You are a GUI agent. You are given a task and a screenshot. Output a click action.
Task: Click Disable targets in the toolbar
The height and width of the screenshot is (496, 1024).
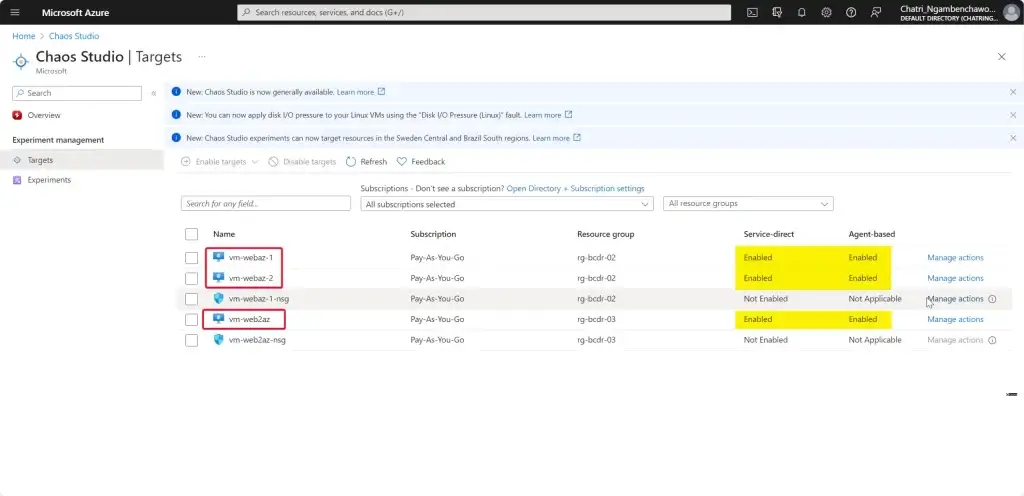tap(302, 162)
